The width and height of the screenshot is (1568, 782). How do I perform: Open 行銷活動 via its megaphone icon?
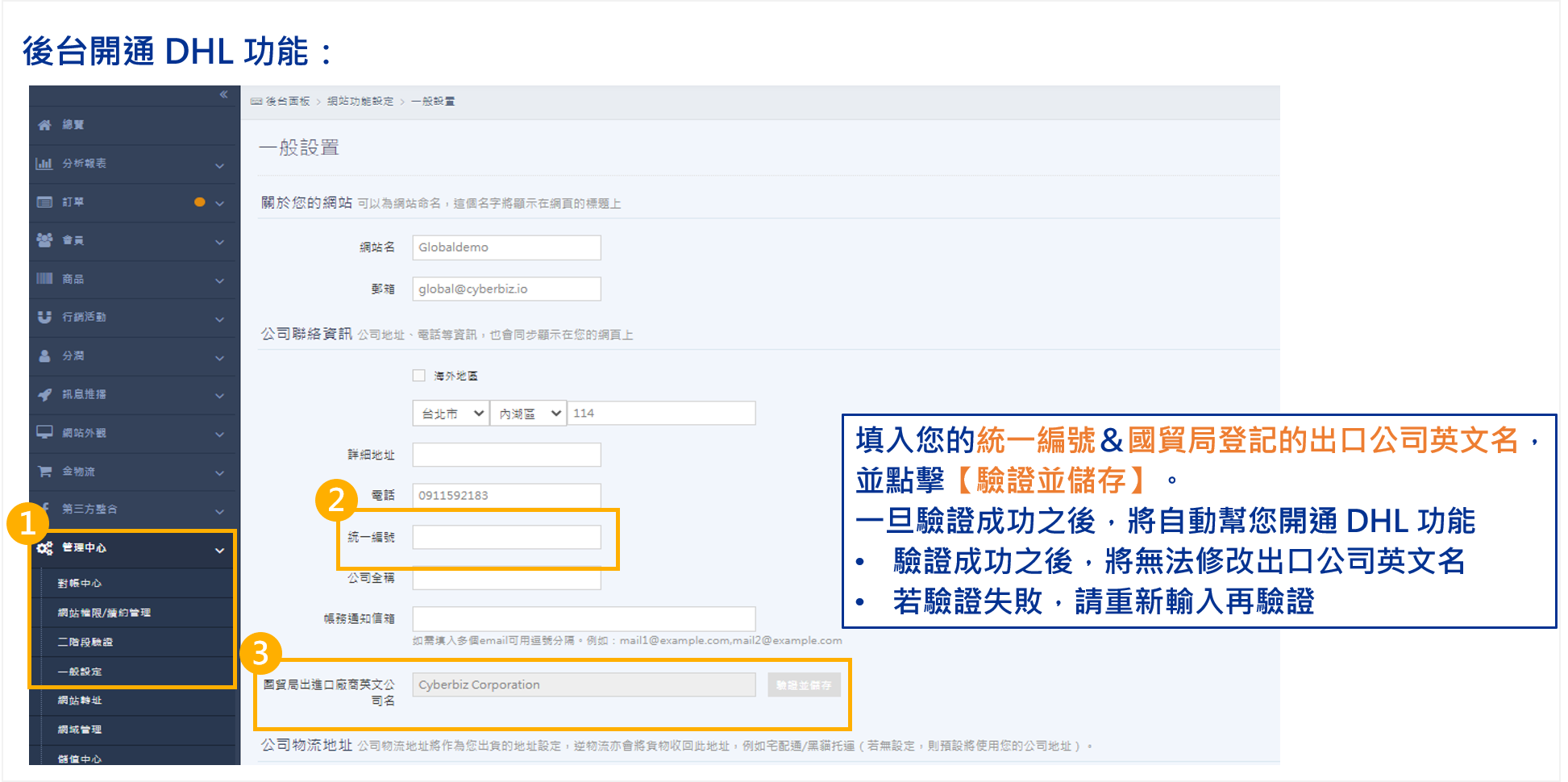44,317
